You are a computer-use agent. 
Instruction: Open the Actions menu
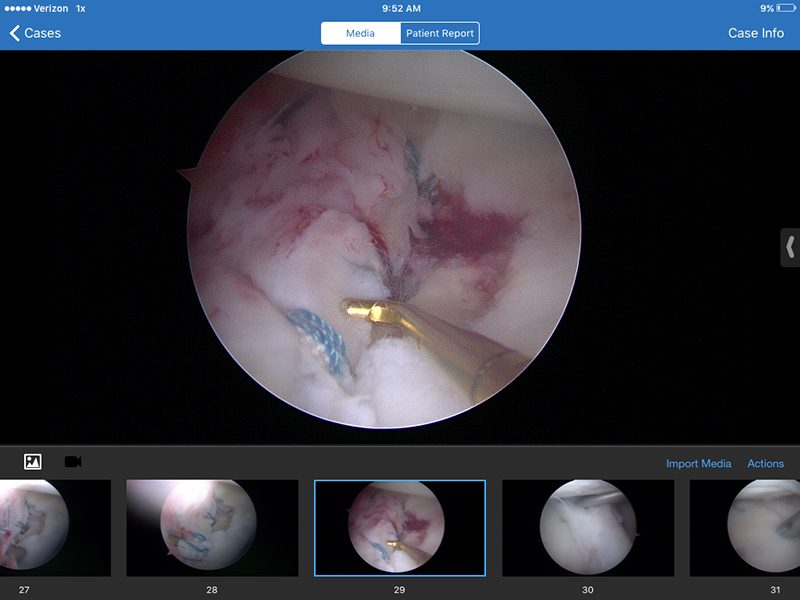click(x=765, y=463)
